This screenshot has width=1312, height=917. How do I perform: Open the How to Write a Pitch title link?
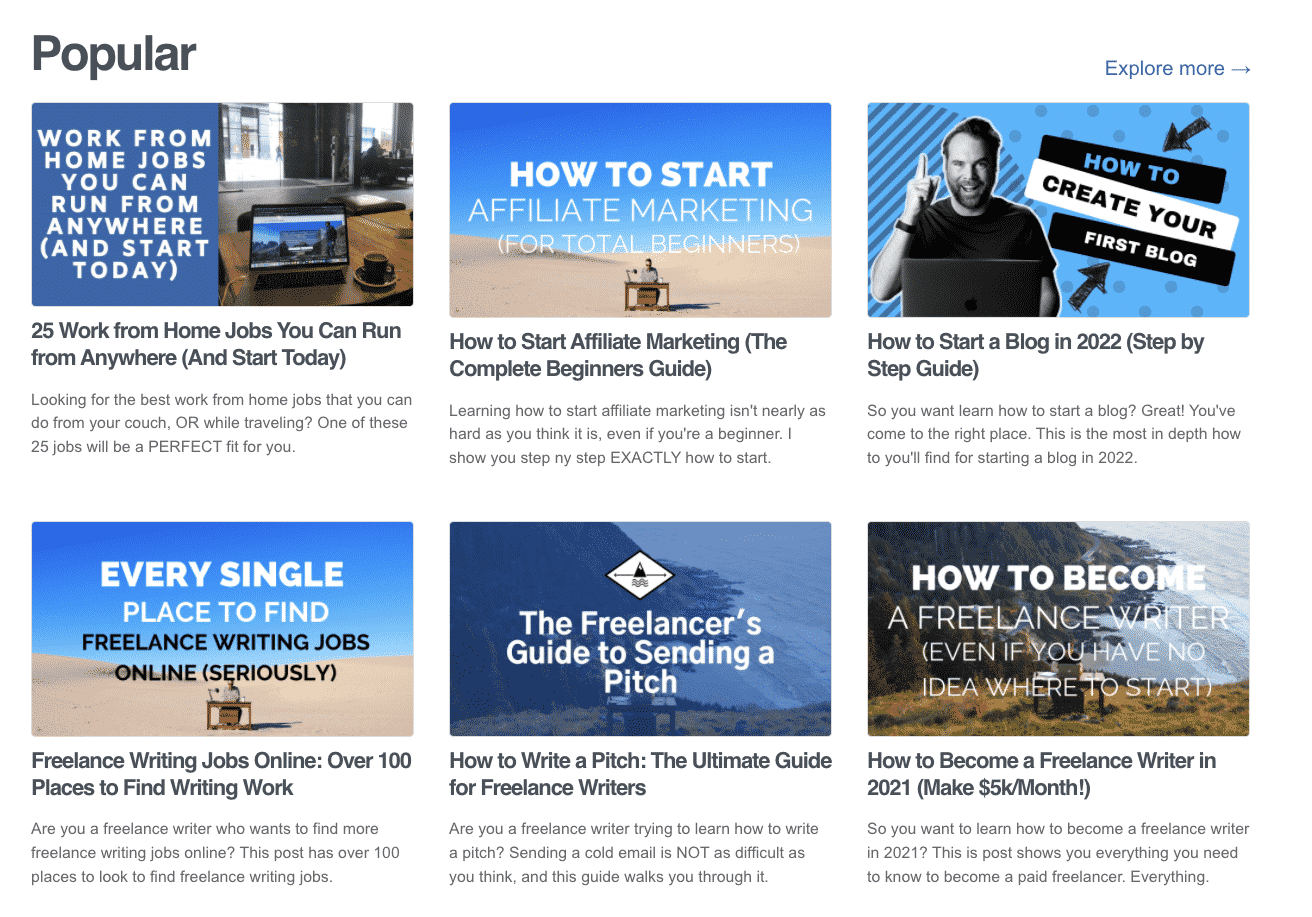[640, 774]
